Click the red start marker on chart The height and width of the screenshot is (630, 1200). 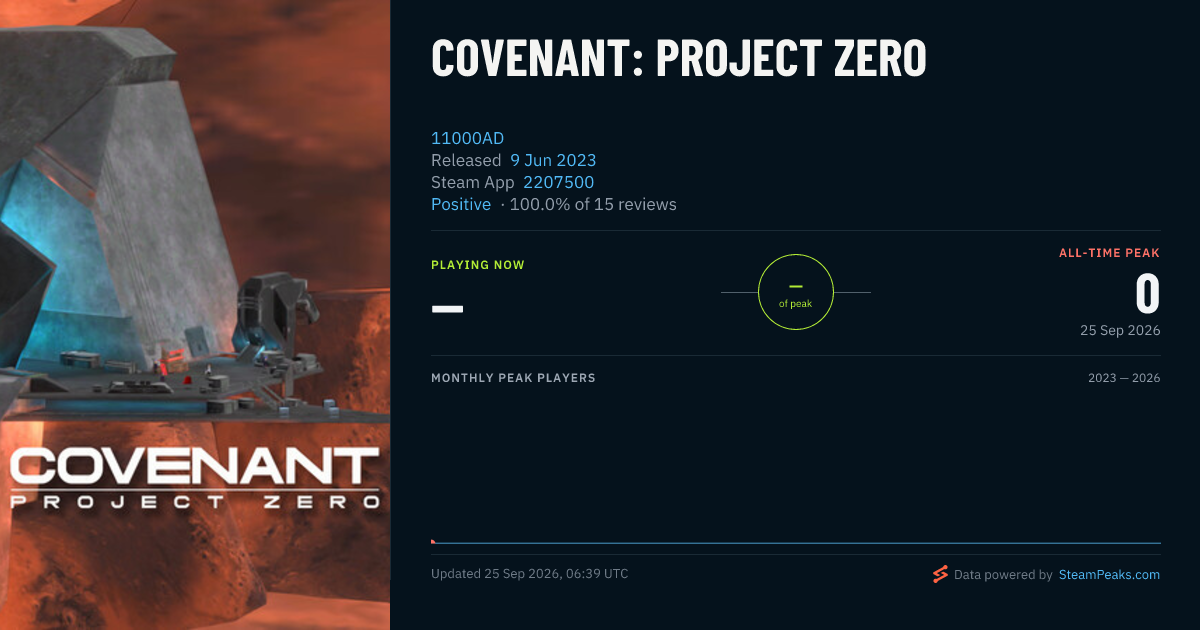[433, 541]
